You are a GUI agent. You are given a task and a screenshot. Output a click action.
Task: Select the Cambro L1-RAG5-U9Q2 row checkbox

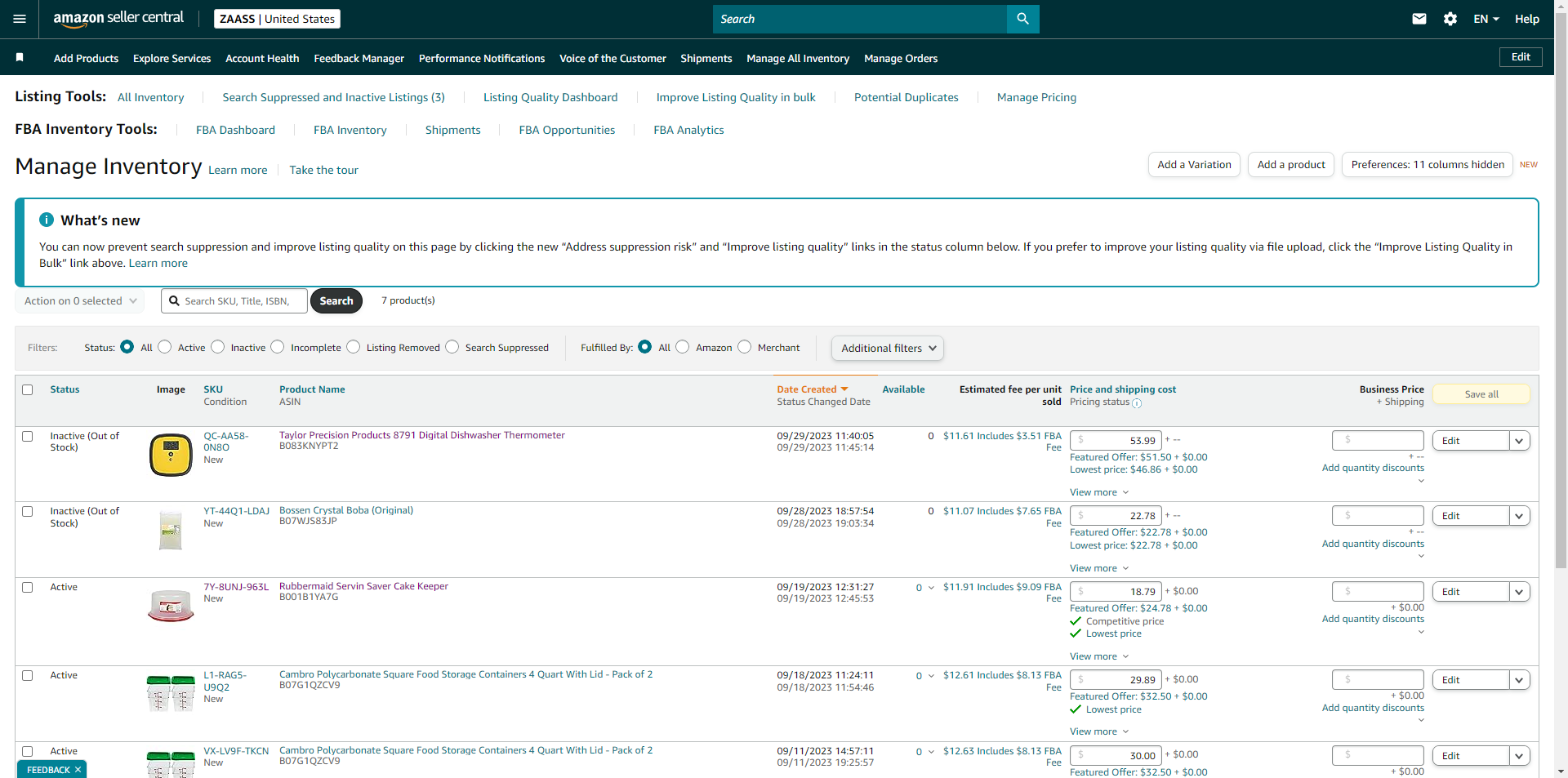point(28,676)
